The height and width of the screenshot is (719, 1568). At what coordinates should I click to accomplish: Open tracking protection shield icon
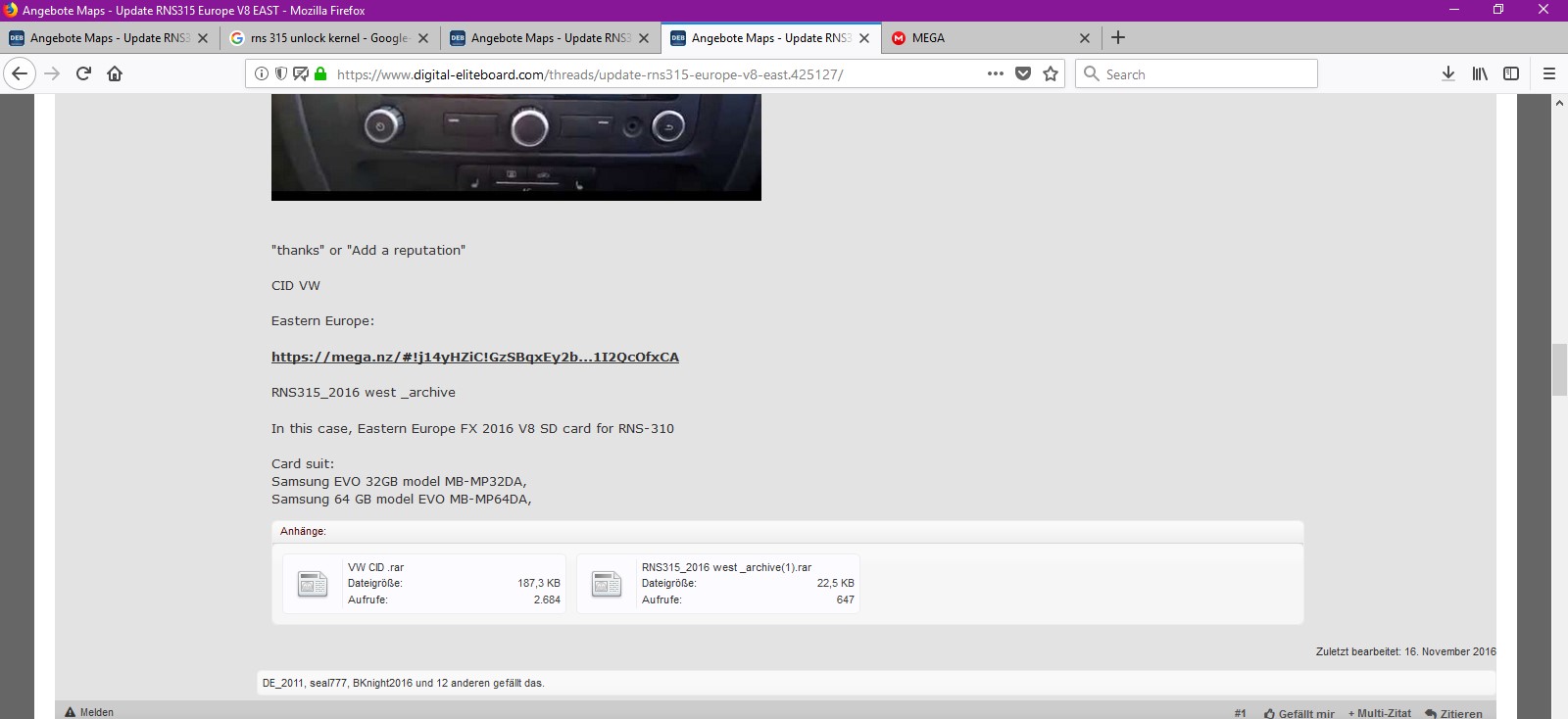[281, 73]
